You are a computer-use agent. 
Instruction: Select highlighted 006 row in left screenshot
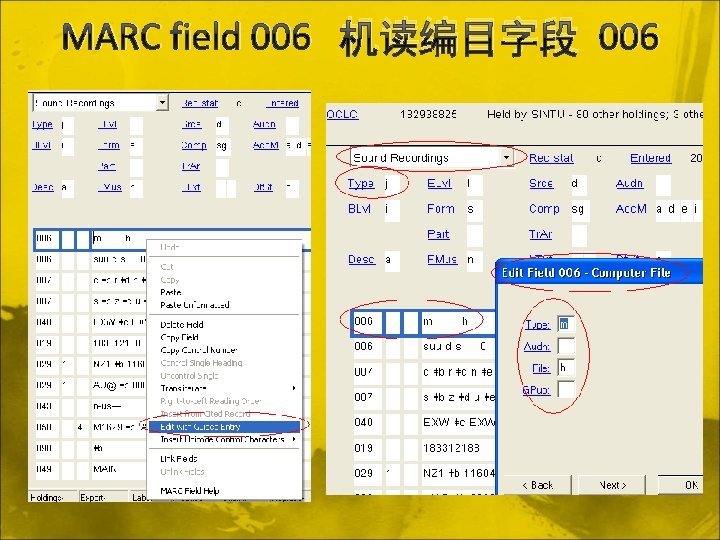173,238
